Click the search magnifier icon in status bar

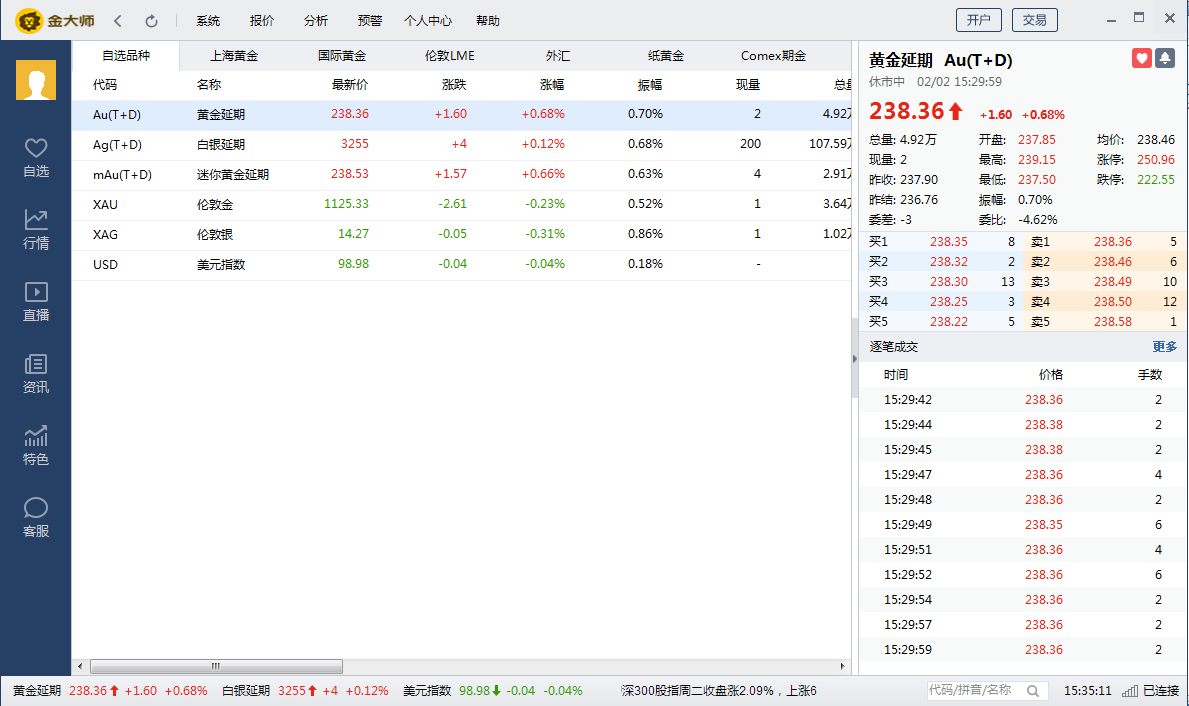click(1033, 691)
